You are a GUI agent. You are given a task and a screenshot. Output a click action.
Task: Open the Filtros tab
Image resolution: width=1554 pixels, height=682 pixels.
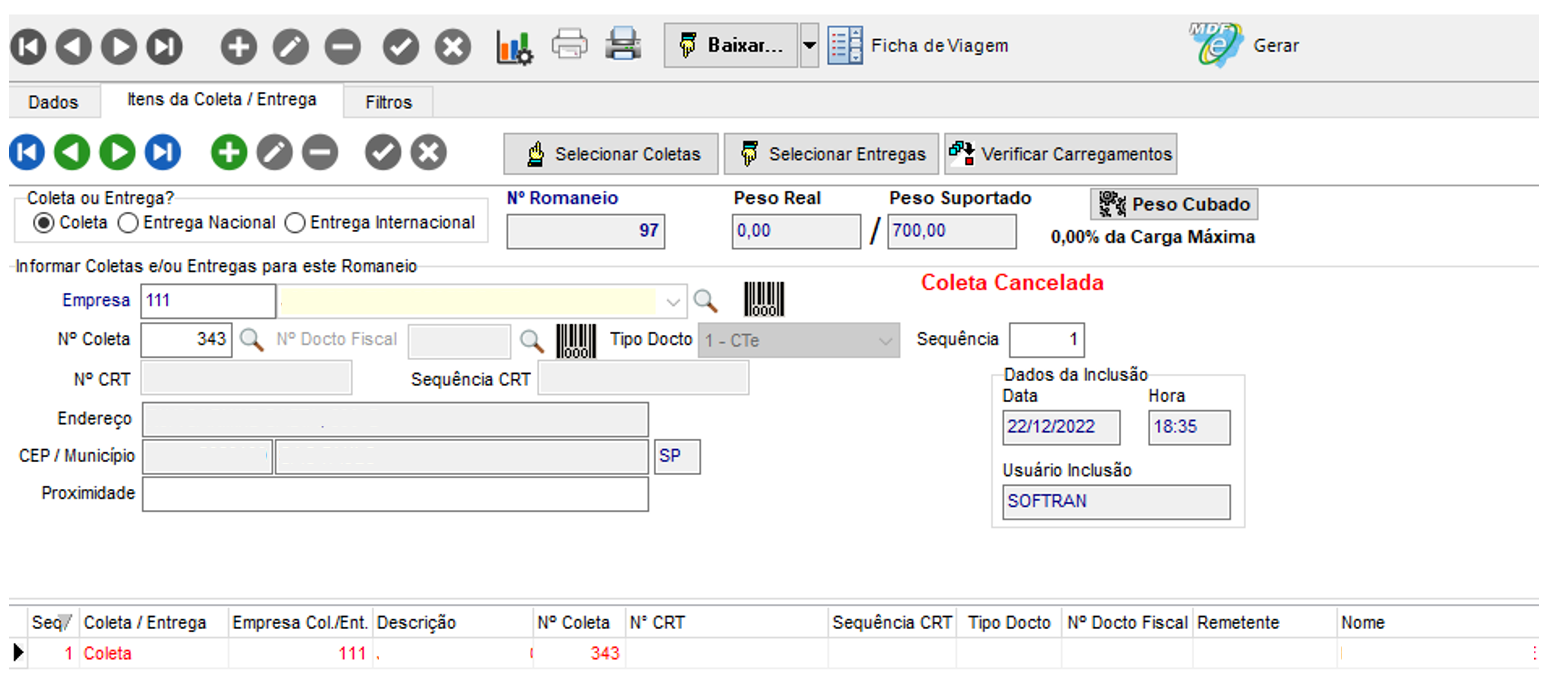tap(388, 102)
